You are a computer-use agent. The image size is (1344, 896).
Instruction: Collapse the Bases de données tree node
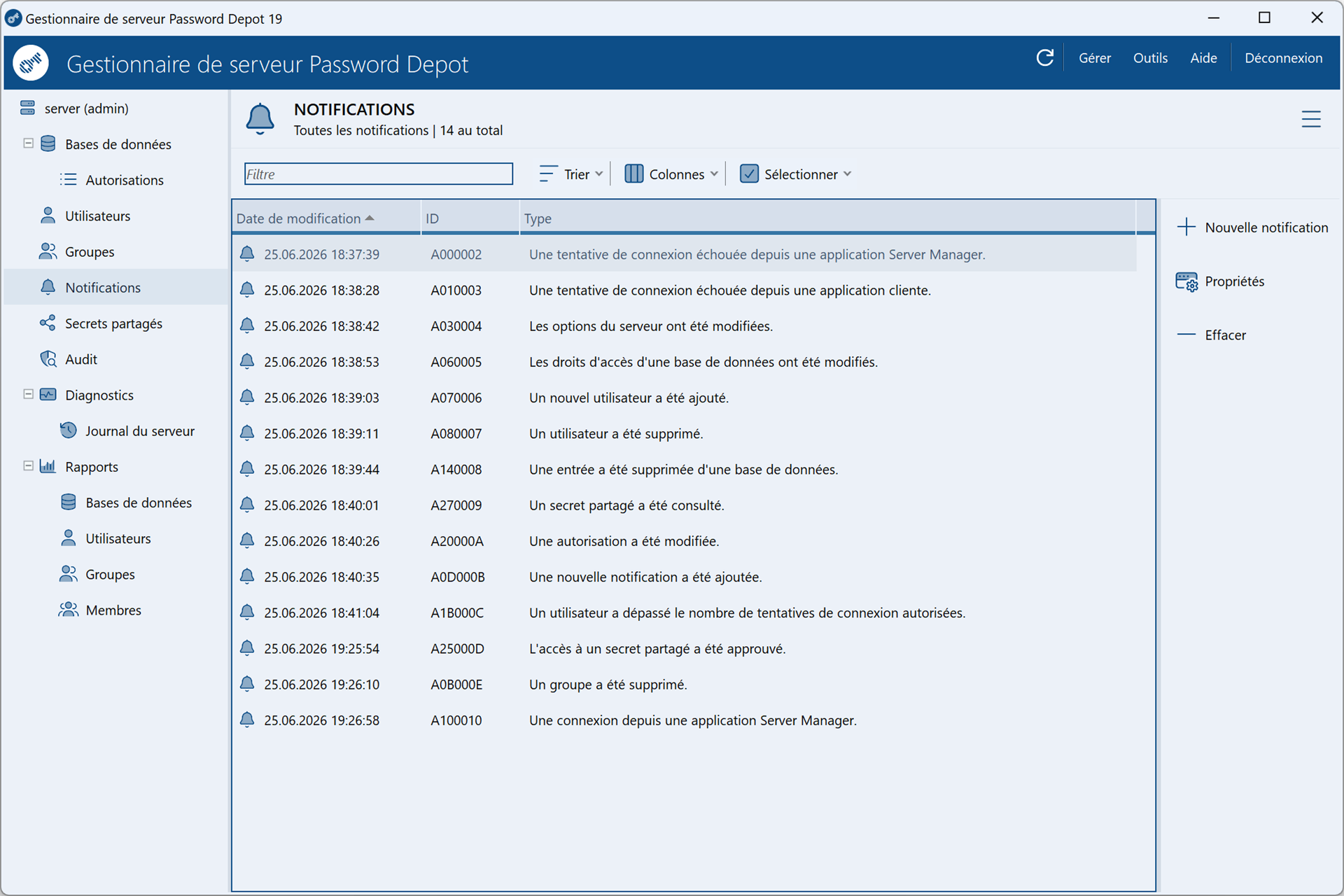coord(29,143)
